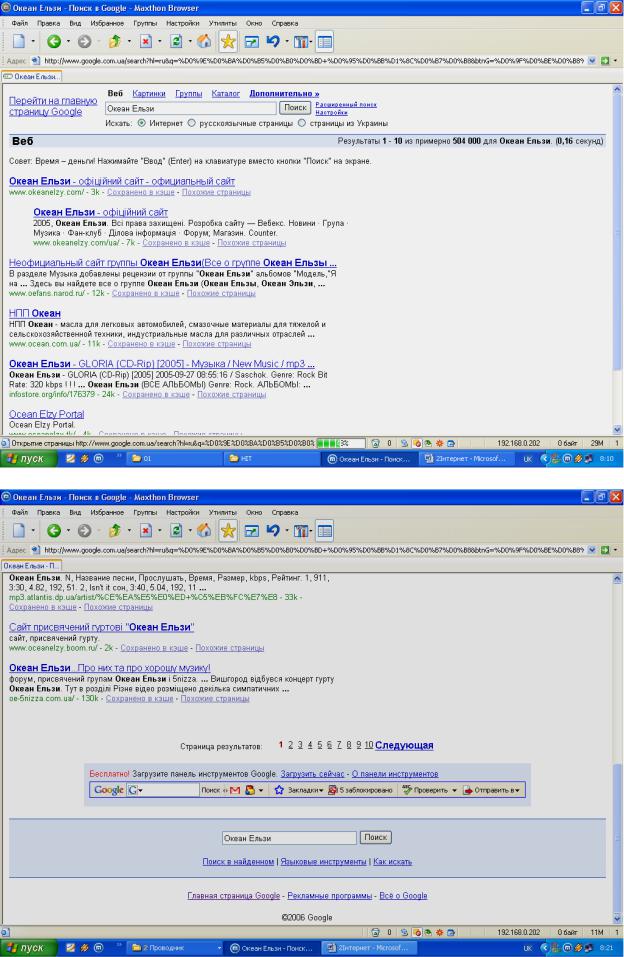
Task: Click the Расширенный поиск link
Action: point(346,104)
